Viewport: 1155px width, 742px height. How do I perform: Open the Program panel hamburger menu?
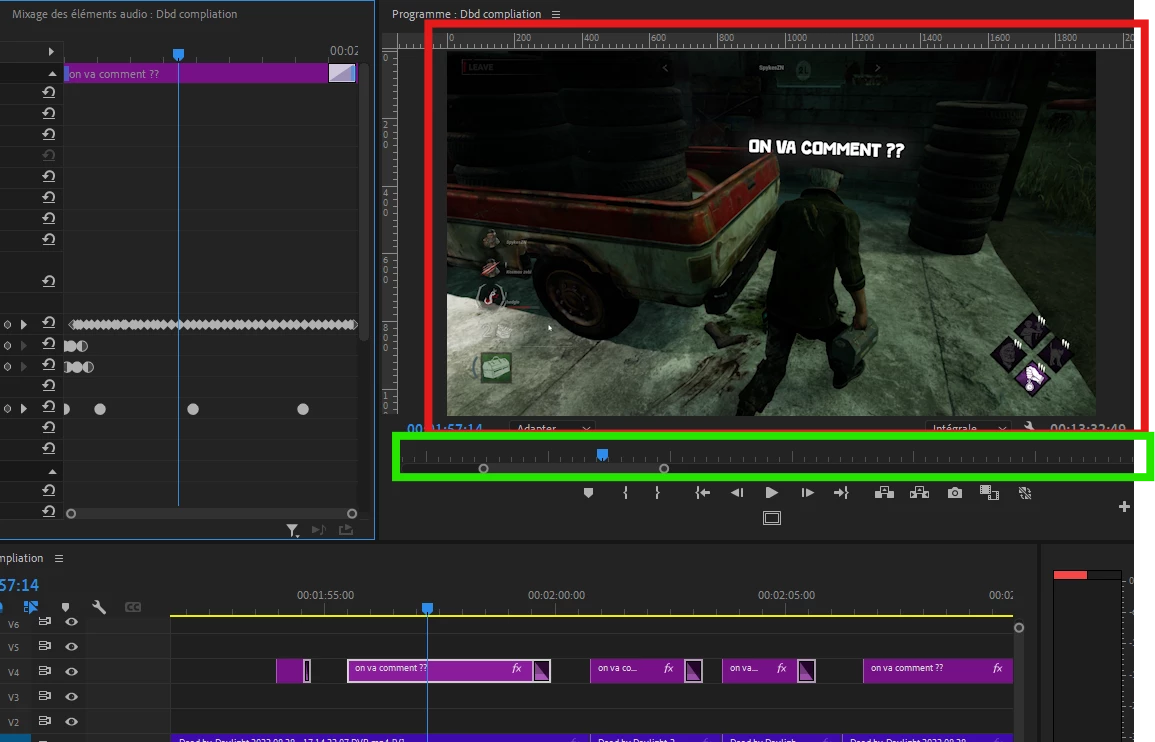pyautogui.click(x=556, y=14)
